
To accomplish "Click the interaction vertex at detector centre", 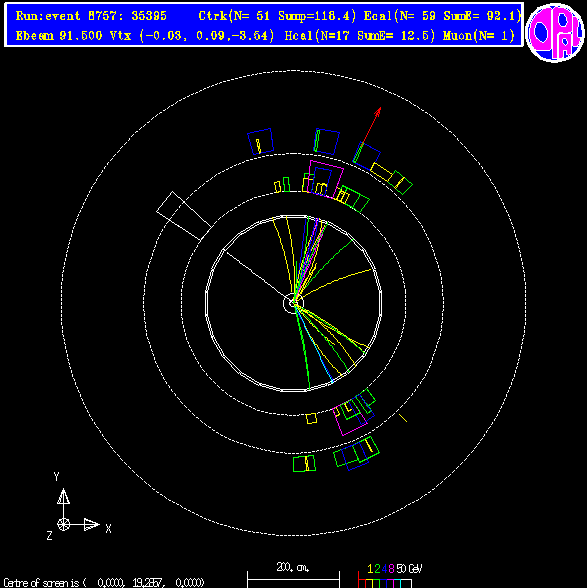I will click(293, 303).
